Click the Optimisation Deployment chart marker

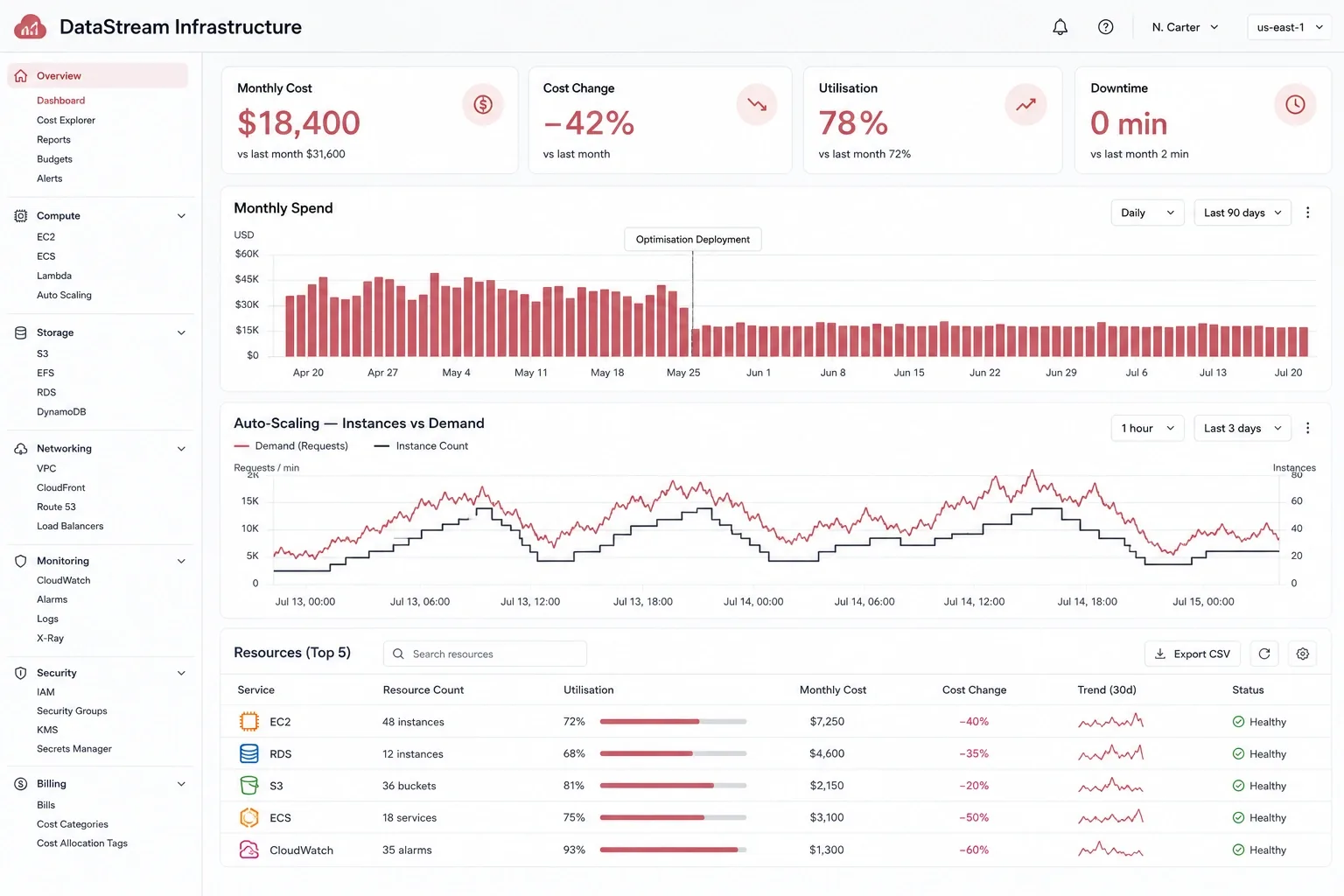693,239
